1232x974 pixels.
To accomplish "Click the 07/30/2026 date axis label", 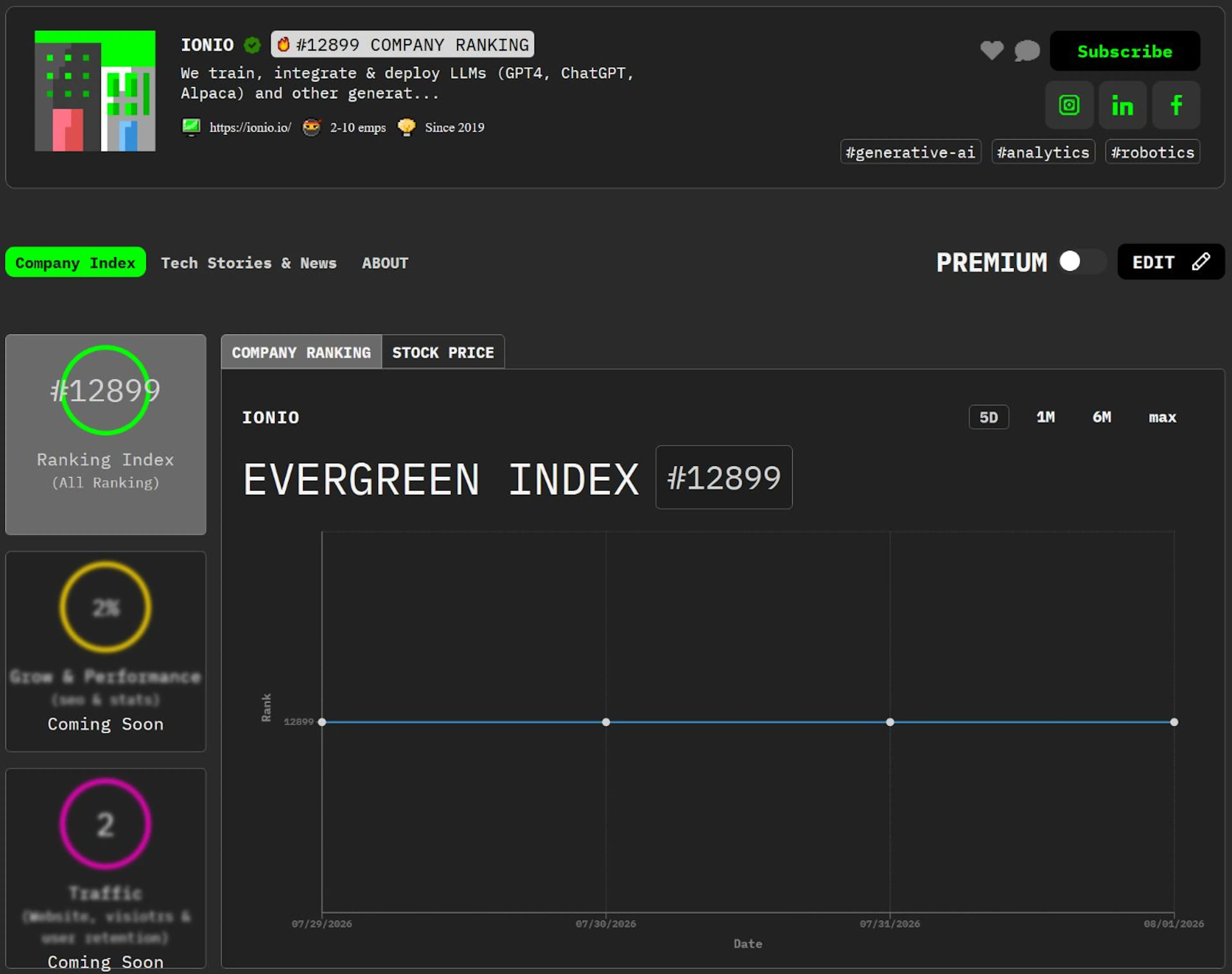I will pos(606,924).
